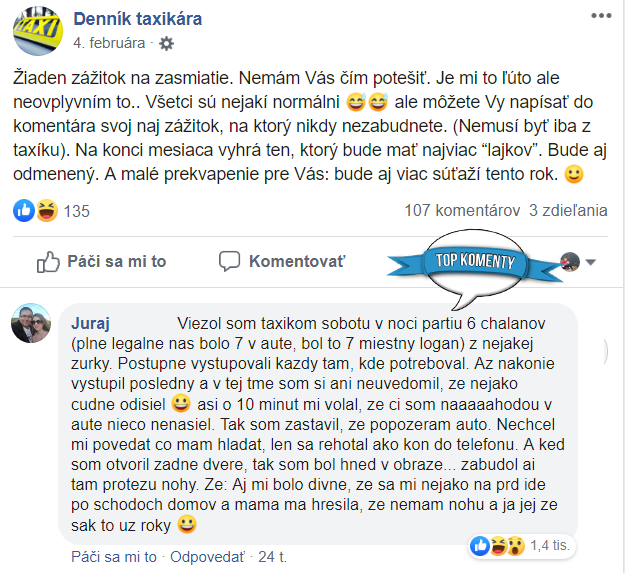The width and height of the screenshot is (625, 573).
Task: Open the 135 reactions count list
Action: point(77,211)
